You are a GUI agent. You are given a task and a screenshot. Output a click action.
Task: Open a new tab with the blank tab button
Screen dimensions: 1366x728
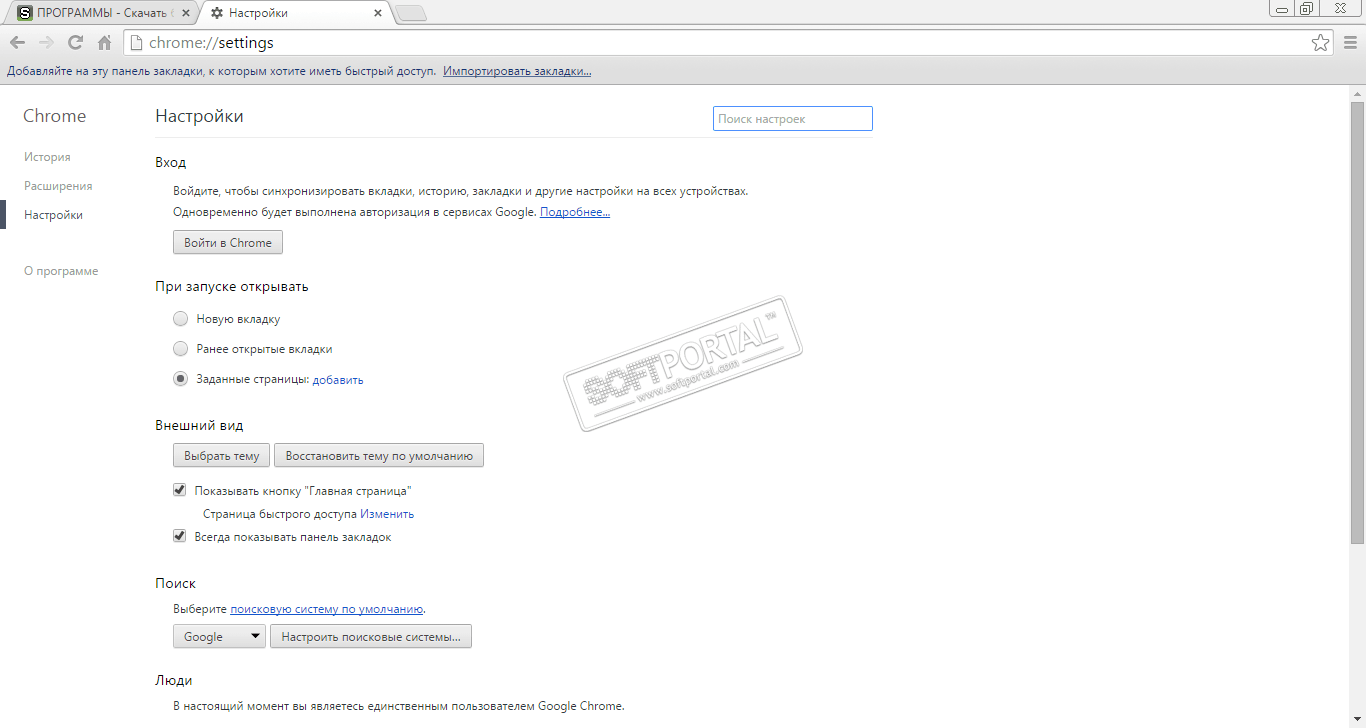point(411,13)
